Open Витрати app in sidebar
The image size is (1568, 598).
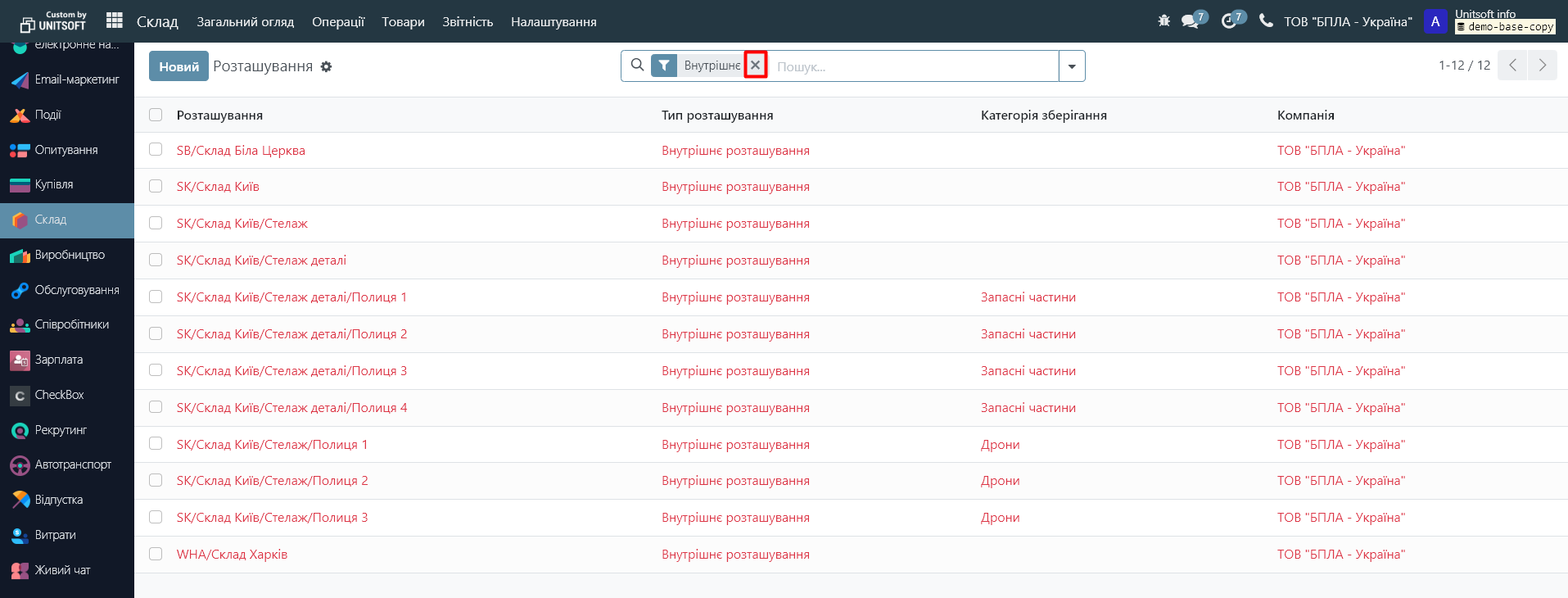pos(67,535)
